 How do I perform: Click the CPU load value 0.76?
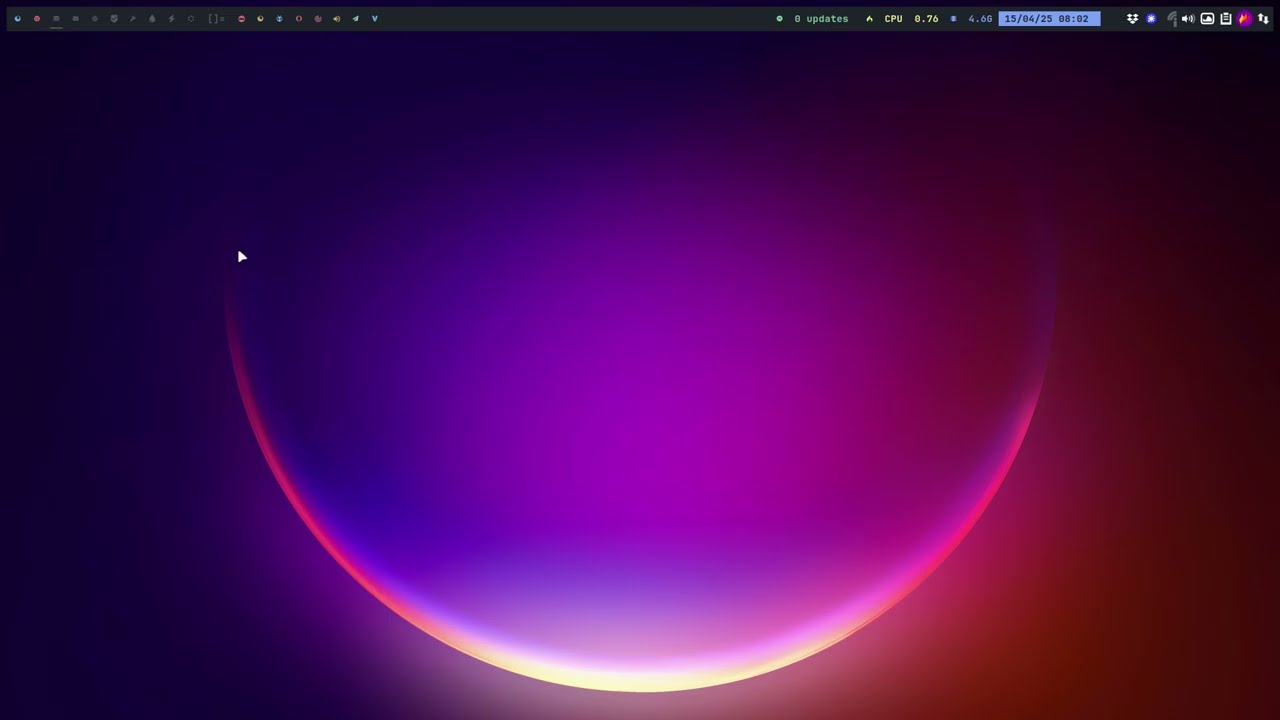pos(926,19)
